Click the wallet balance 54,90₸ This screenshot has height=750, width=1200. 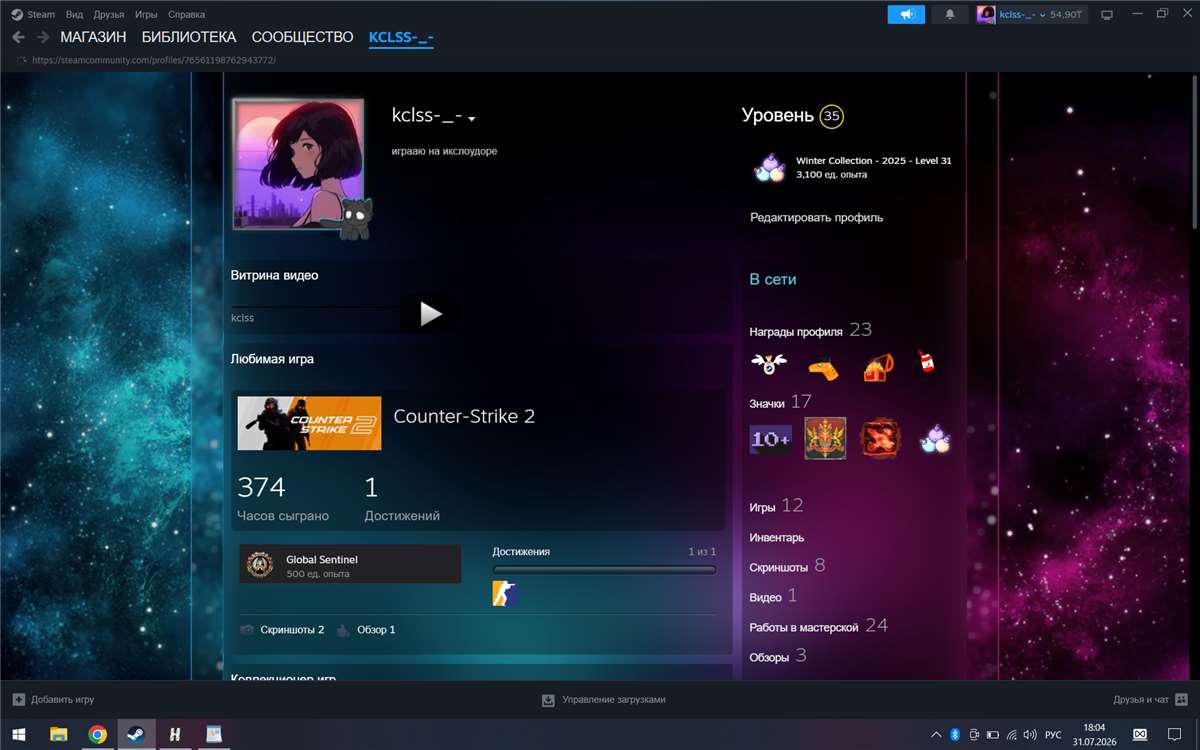click(1068, 15)
